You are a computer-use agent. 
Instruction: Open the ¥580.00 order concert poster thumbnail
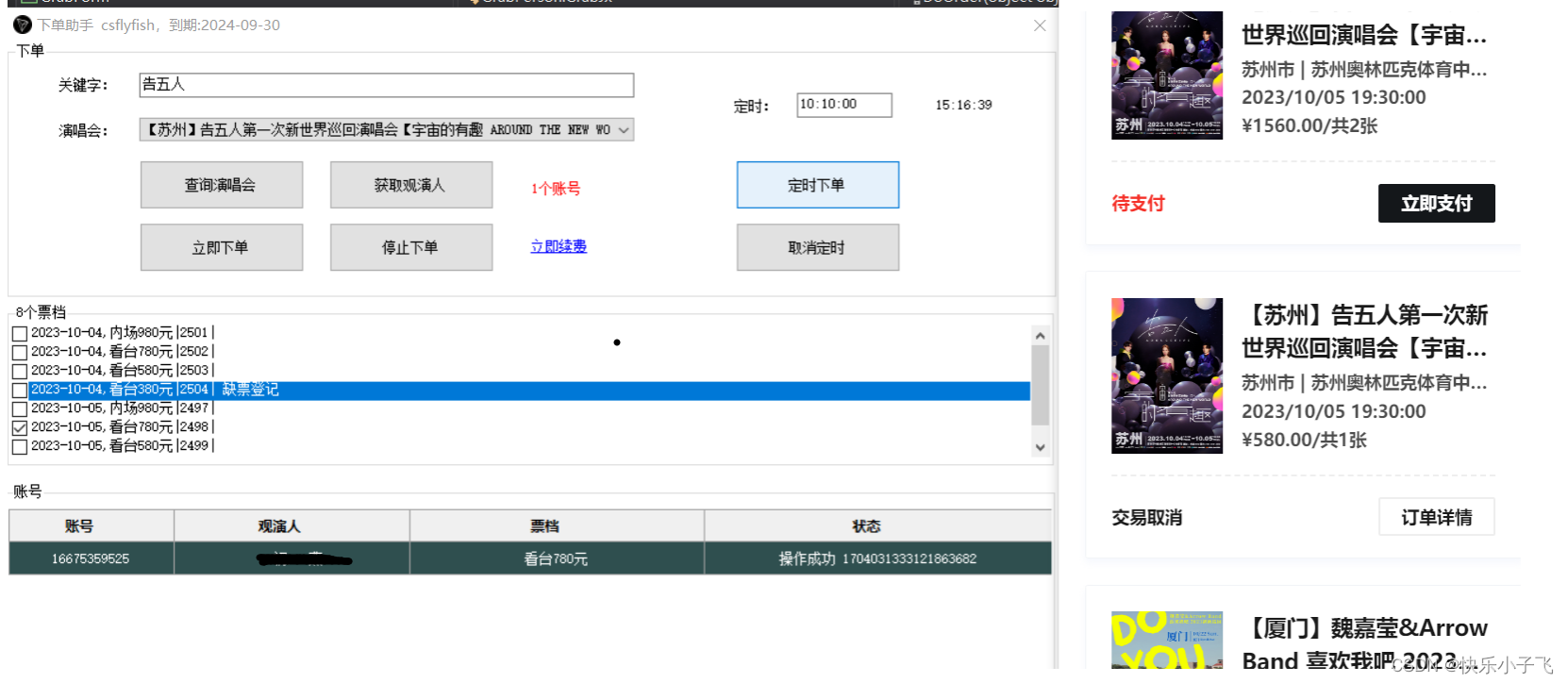1167,375
